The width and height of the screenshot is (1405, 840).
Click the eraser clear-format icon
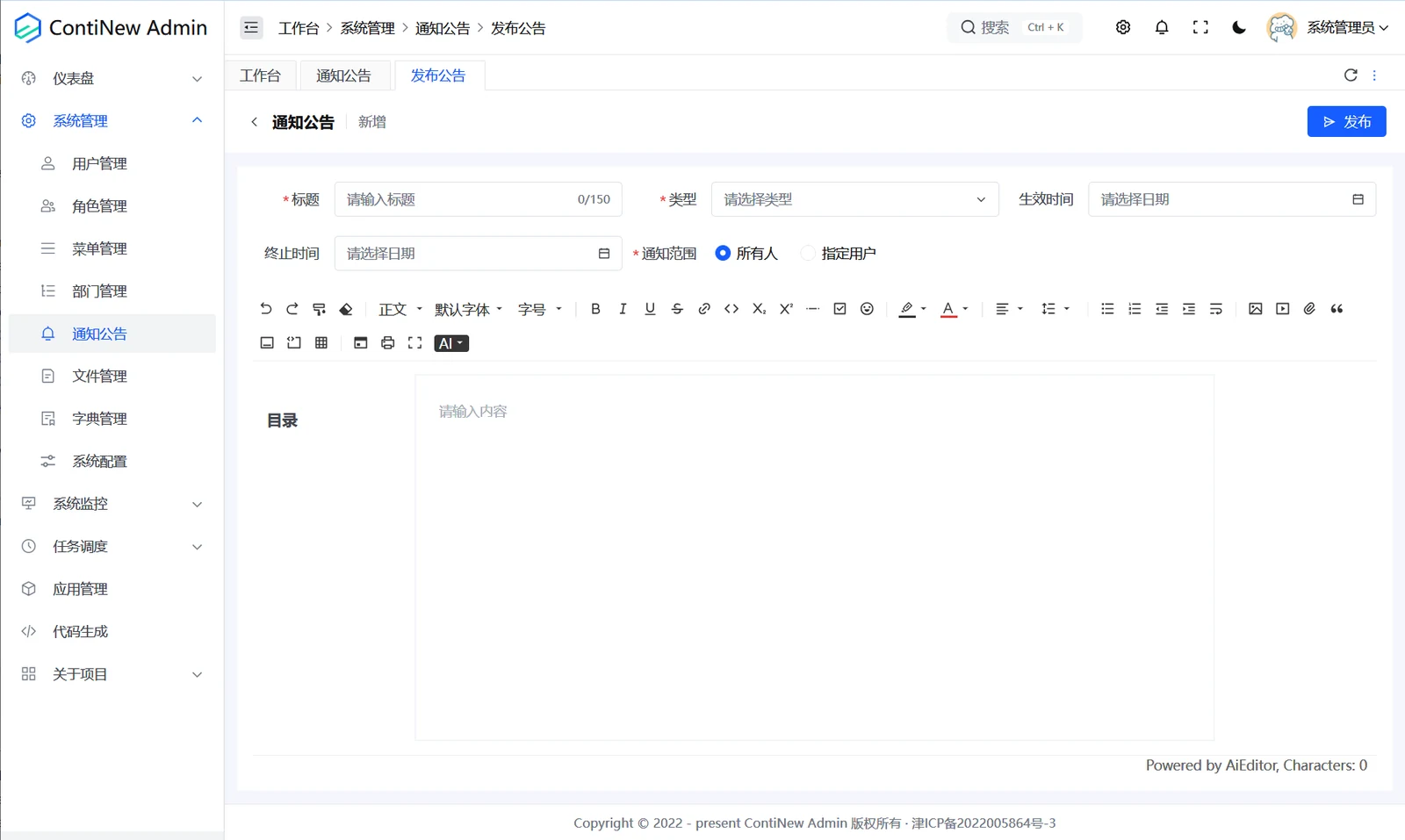346,309
